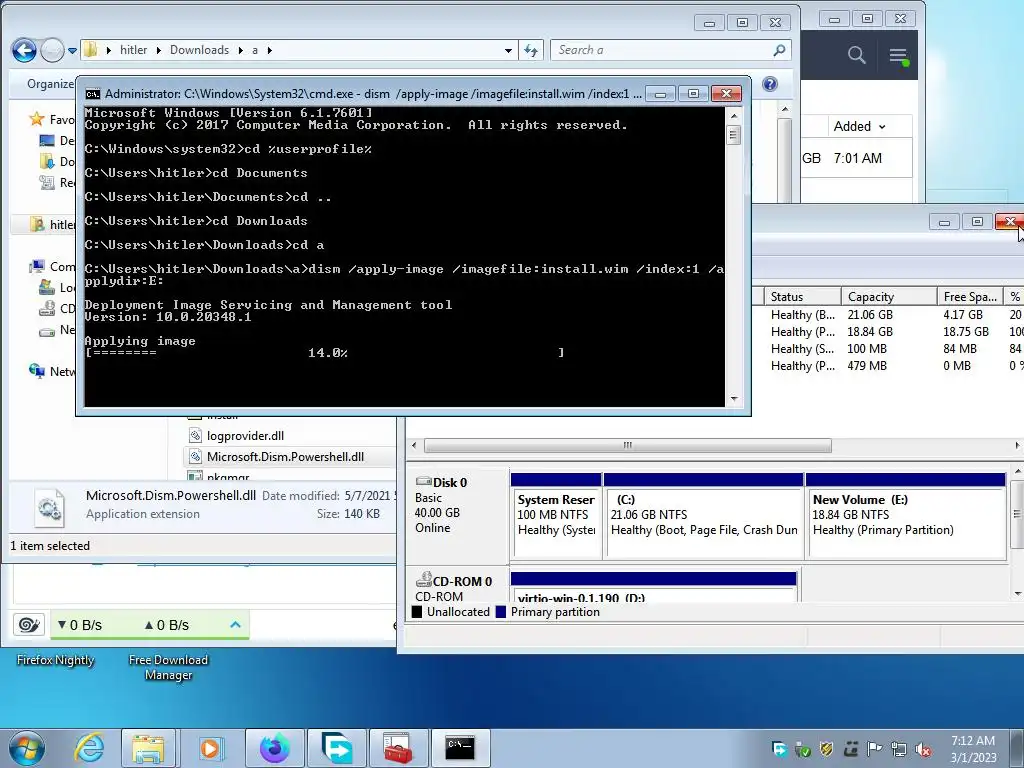The image size is (1024, 768).
Task: Open the Free Download Manager desktop shortcut
Action: [168, 667]
